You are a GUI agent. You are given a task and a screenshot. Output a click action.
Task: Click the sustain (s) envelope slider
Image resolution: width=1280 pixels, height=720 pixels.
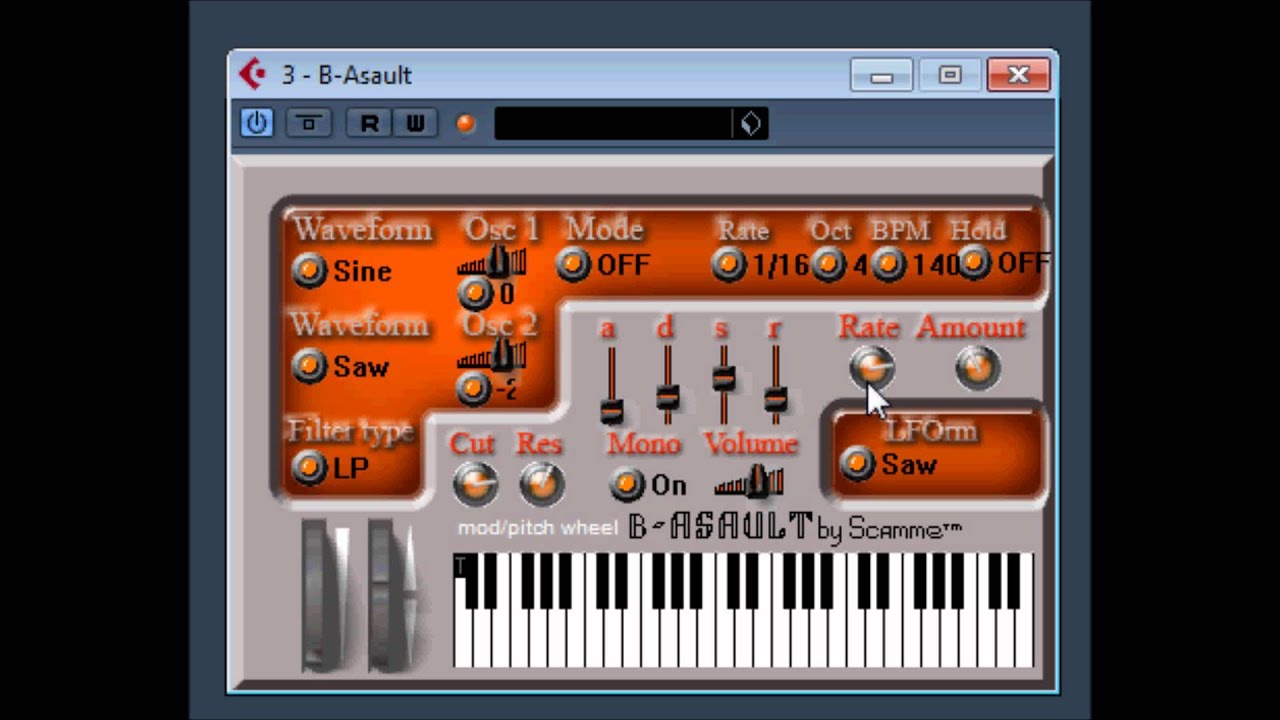point(723,385)
